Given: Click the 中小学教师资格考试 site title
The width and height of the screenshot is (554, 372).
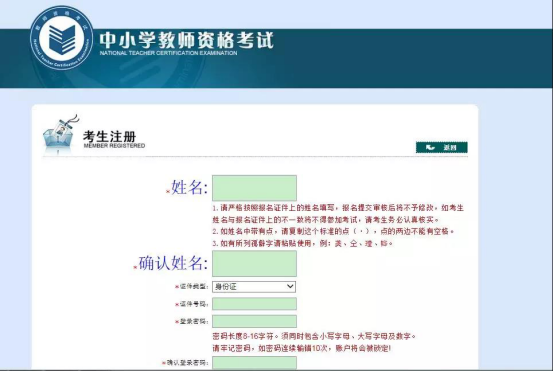Looking at the screenshot, I should (x=186, y=40).
